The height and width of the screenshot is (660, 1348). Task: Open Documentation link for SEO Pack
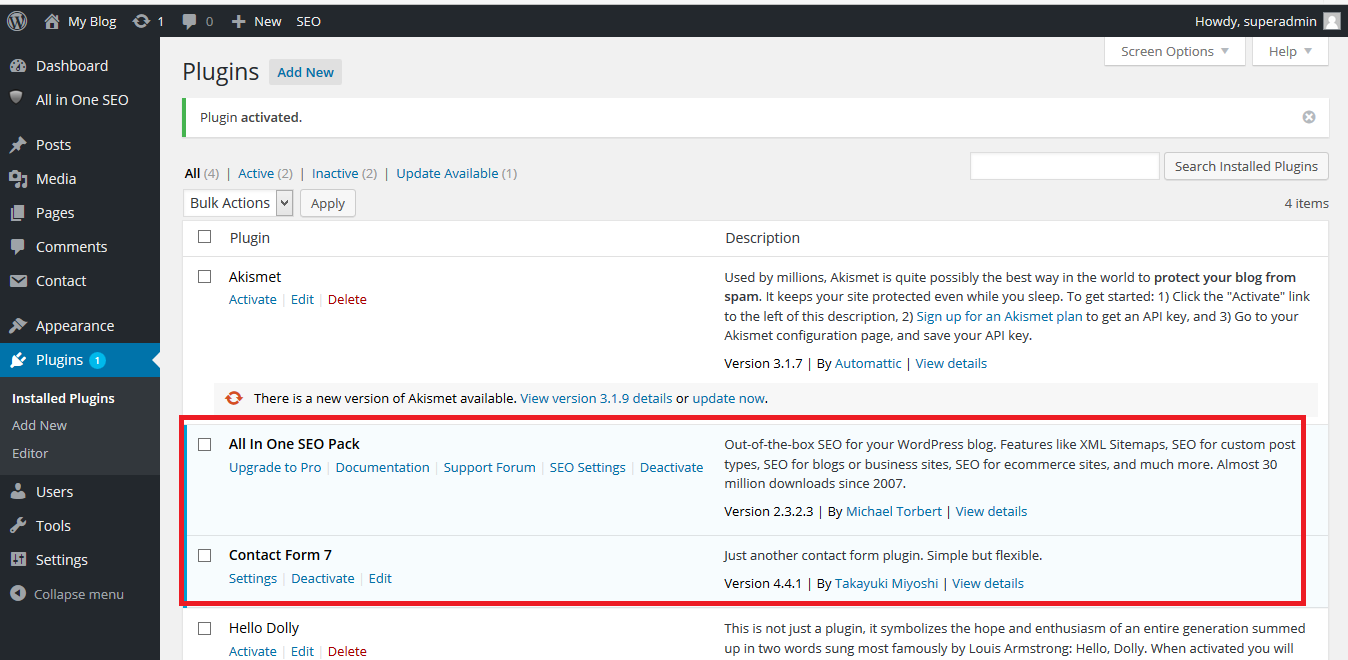pos(382,467)
